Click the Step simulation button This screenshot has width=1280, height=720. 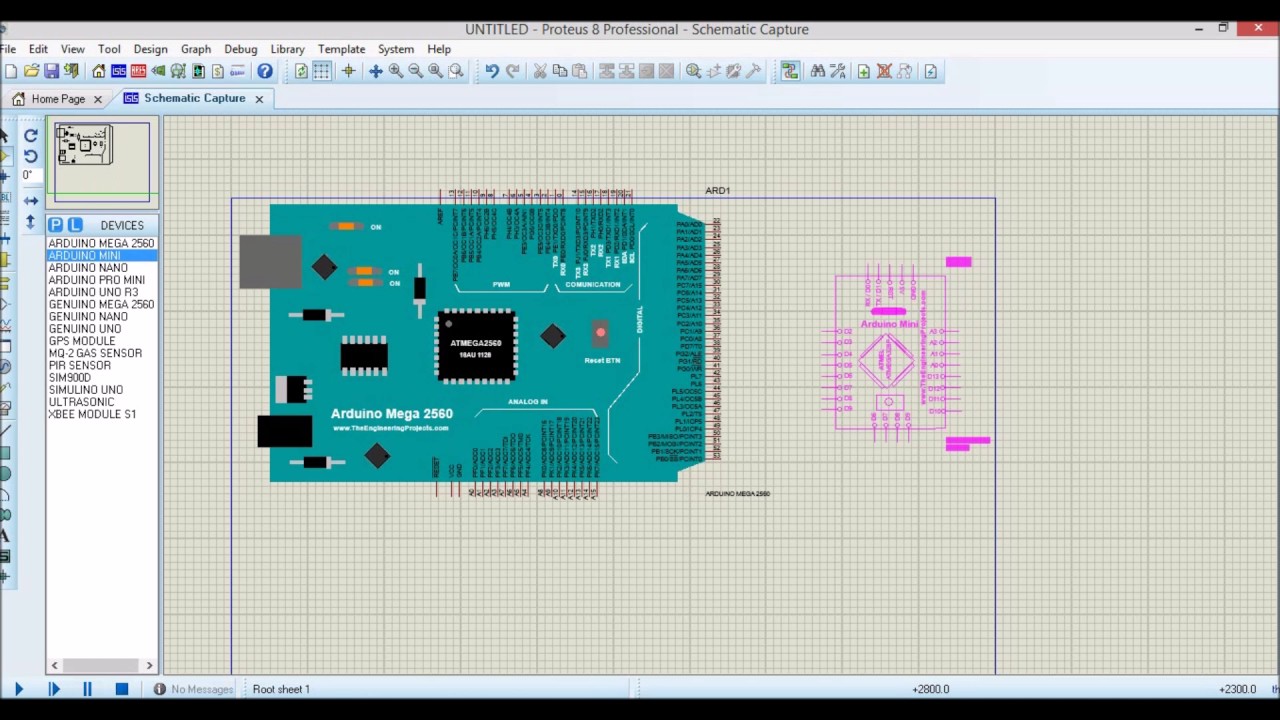point(54,689)
